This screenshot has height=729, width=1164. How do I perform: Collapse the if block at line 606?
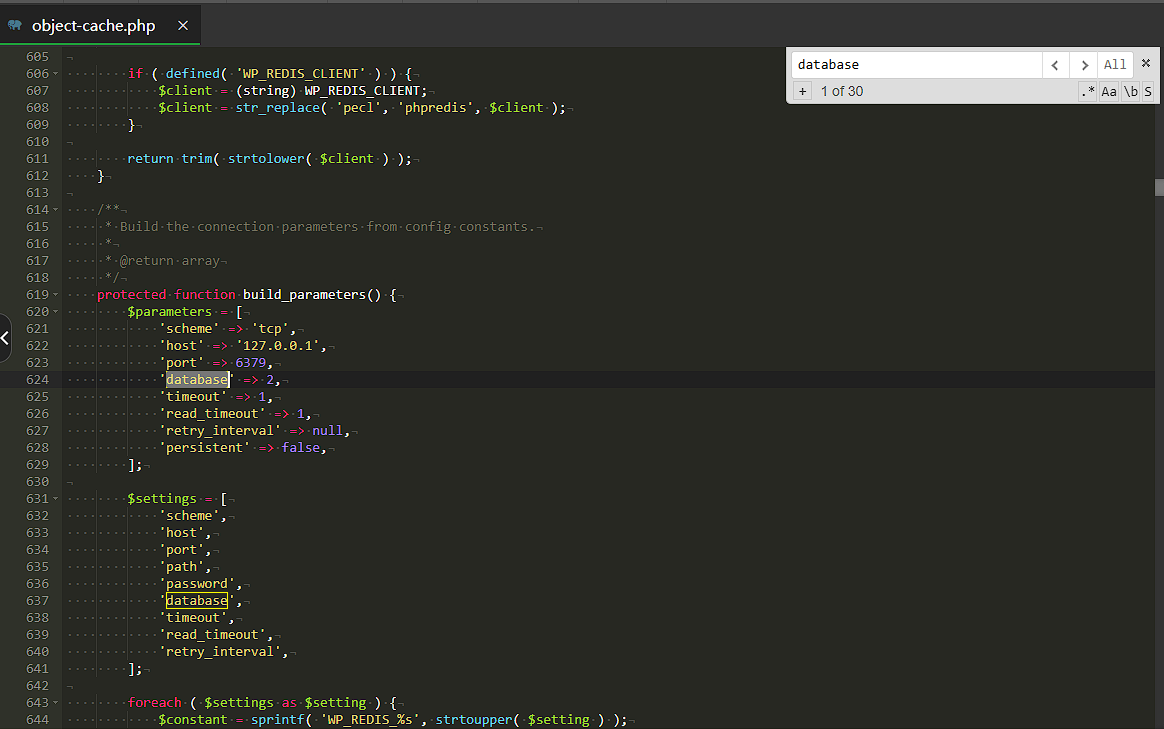pyautogui.click(x=56, y=74)
